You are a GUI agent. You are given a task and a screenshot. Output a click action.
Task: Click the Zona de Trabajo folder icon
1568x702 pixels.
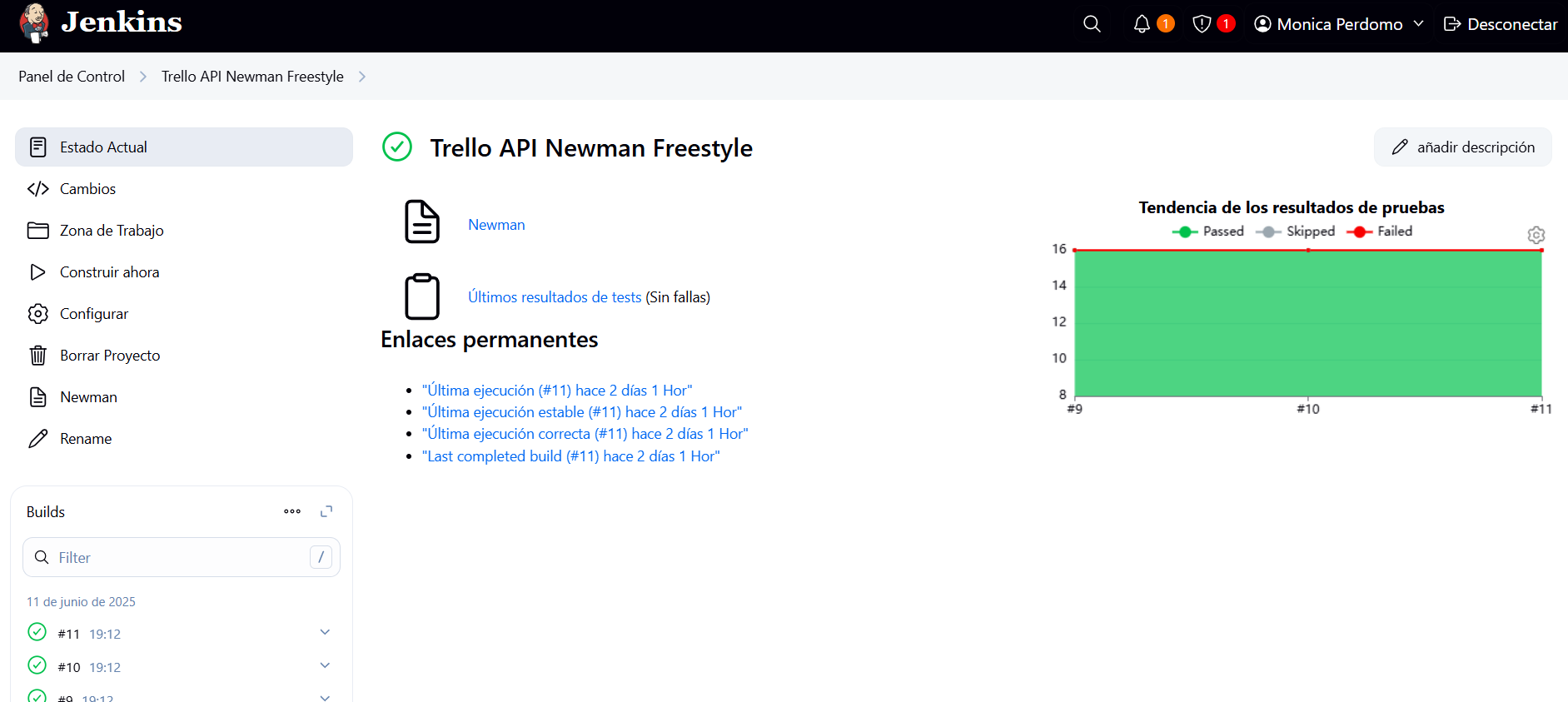click(x=37, y=231)
